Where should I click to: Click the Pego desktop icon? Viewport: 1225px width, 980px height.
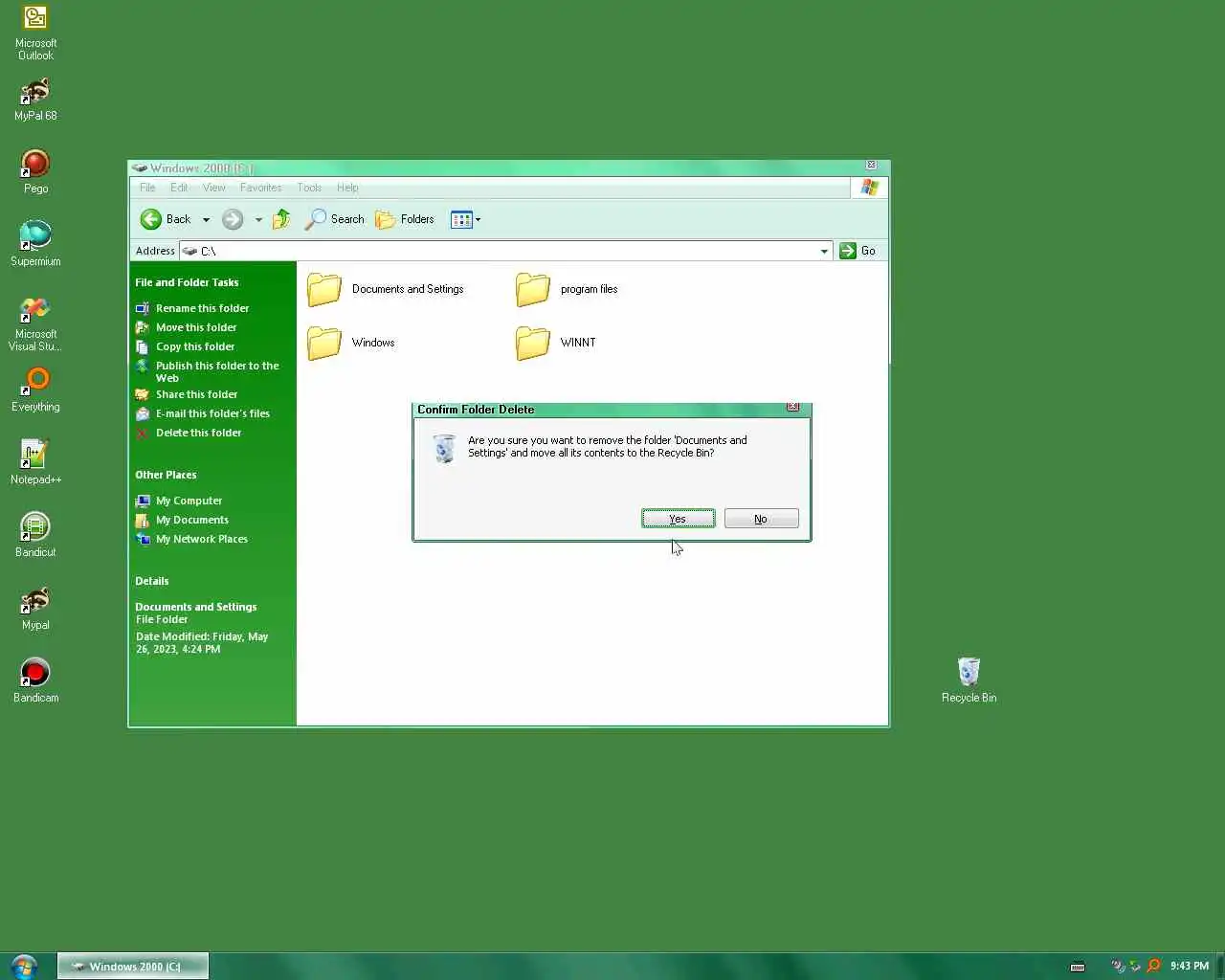[35, 172]
